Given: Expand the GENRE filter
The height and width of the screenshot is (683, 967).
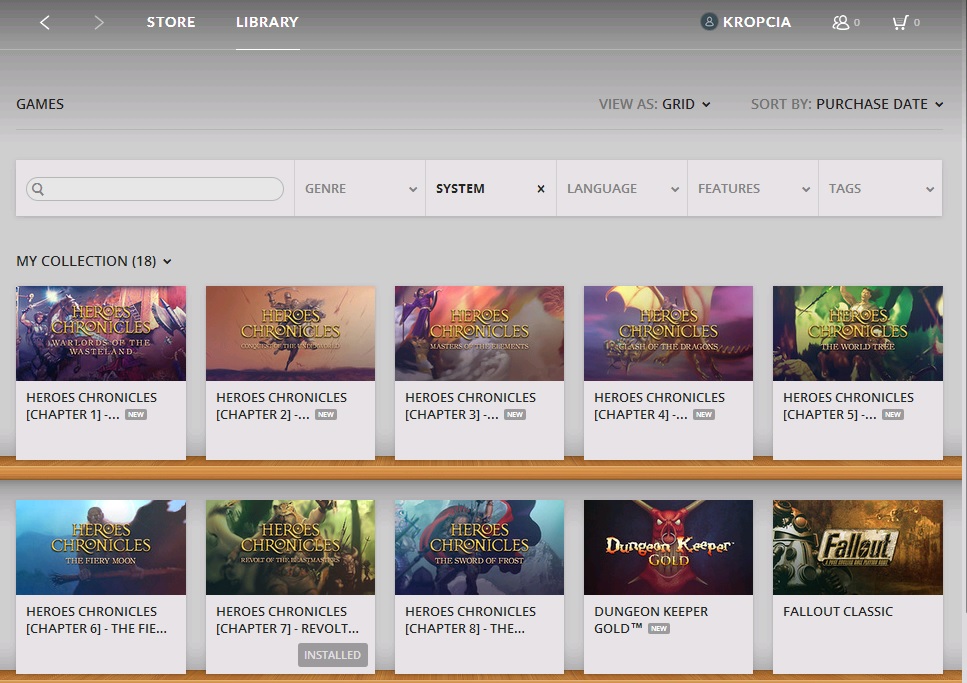Looking at the screenshot, I should tap(360, 189).
